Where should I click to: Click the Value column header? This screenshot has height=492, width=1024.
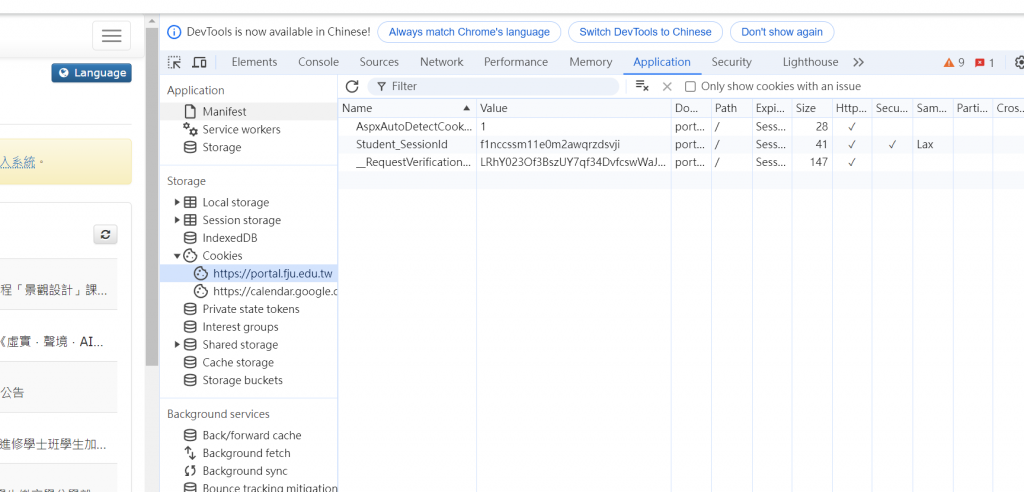click(573, 108)
